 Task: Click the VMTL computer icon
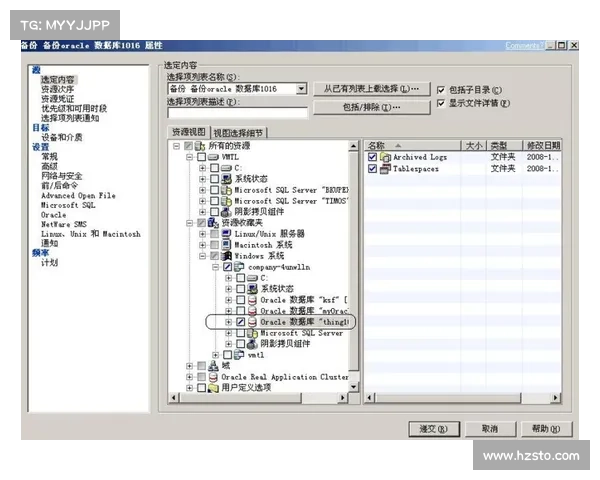(x=213, y=157)
